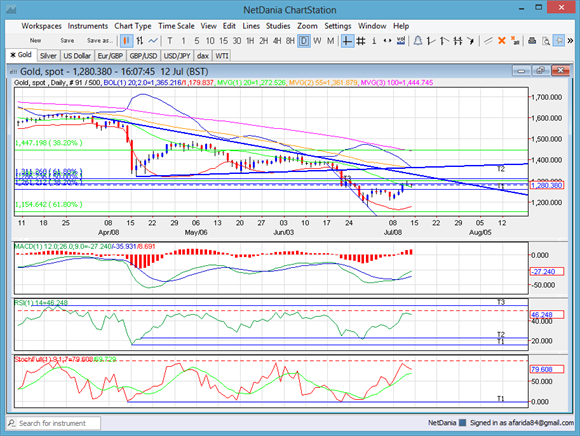Open the Lines menu
This screenshot has width=580, height=436.
(x=251, y=26)
